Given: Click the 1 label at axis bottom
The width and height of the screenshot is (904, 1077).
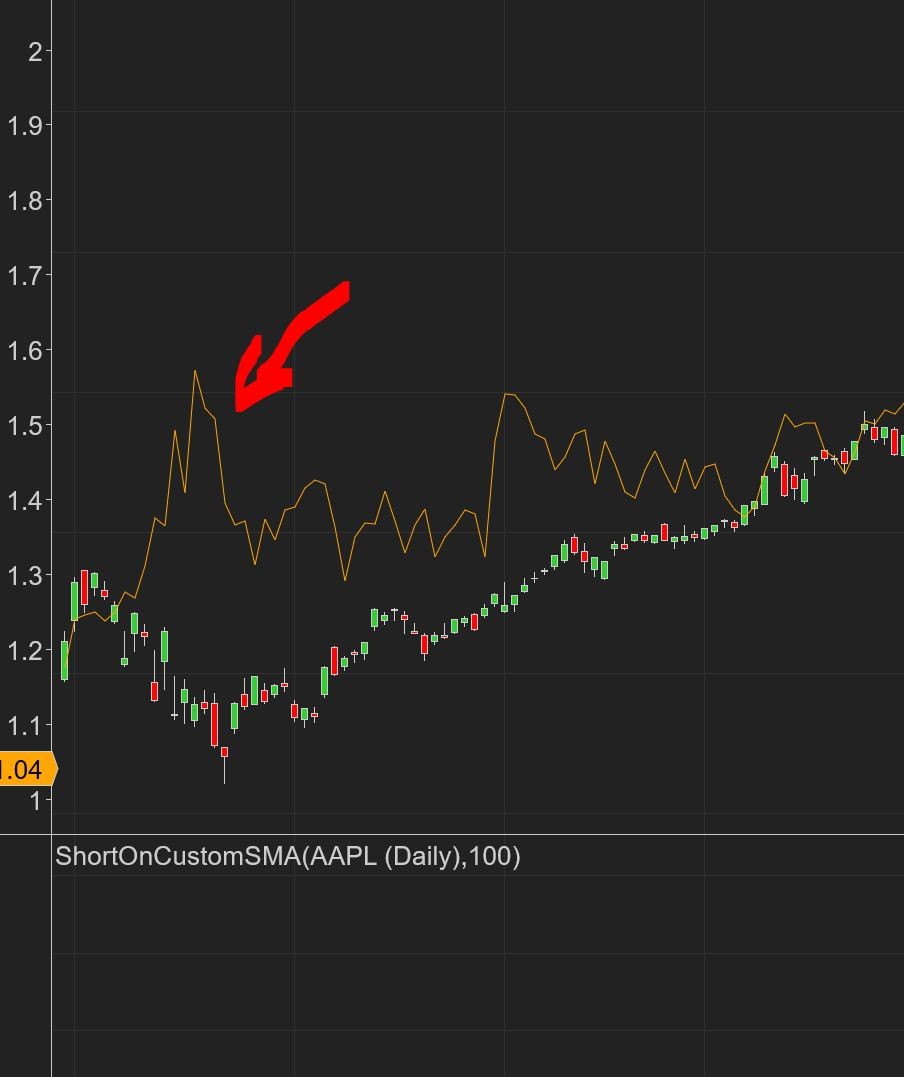Looking at the screenshot, I should tap(35, 801).
